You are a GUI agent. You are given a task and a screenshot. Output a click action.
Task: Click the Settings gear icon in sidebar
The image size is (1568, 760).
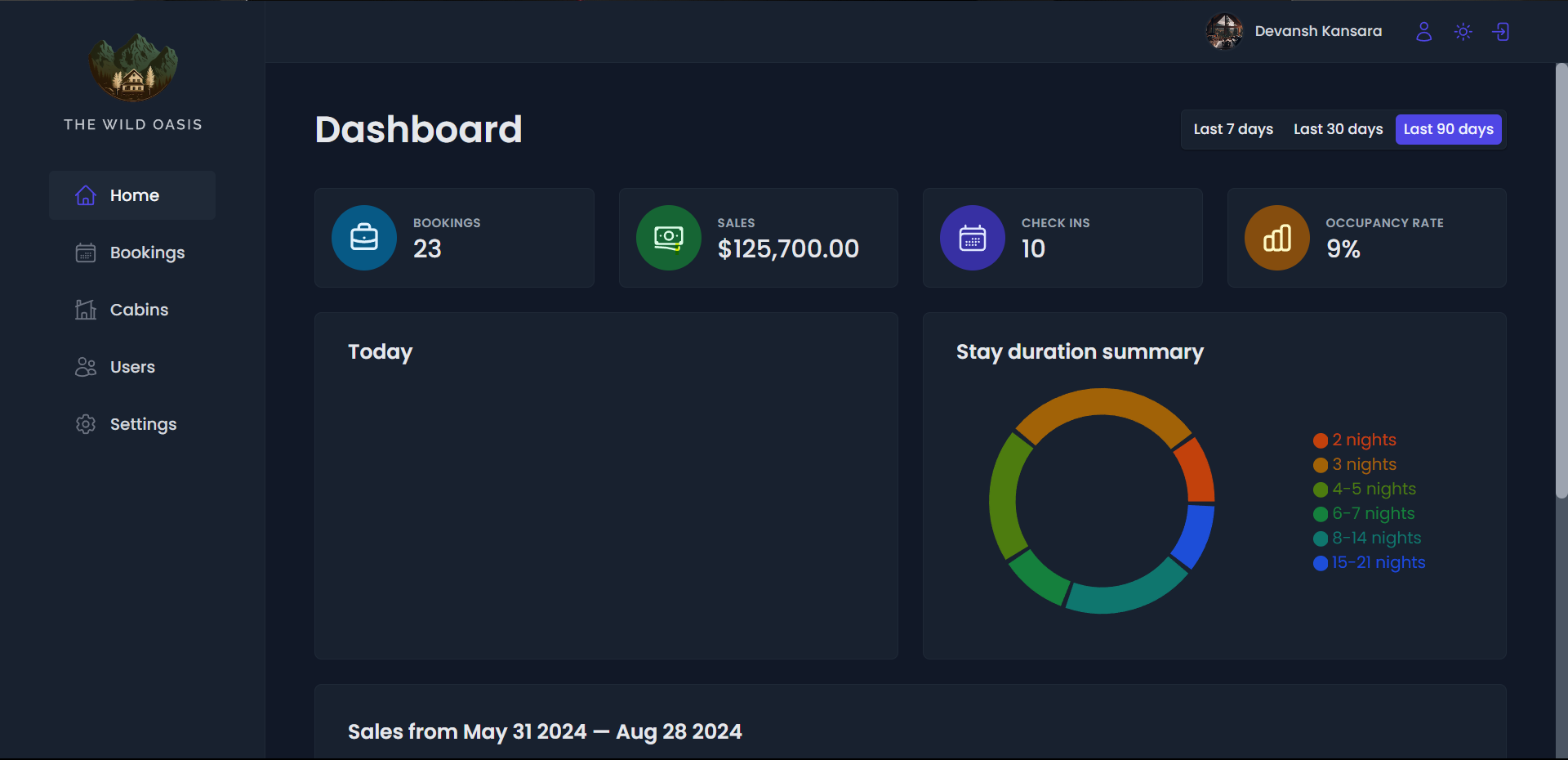(86, 424)
